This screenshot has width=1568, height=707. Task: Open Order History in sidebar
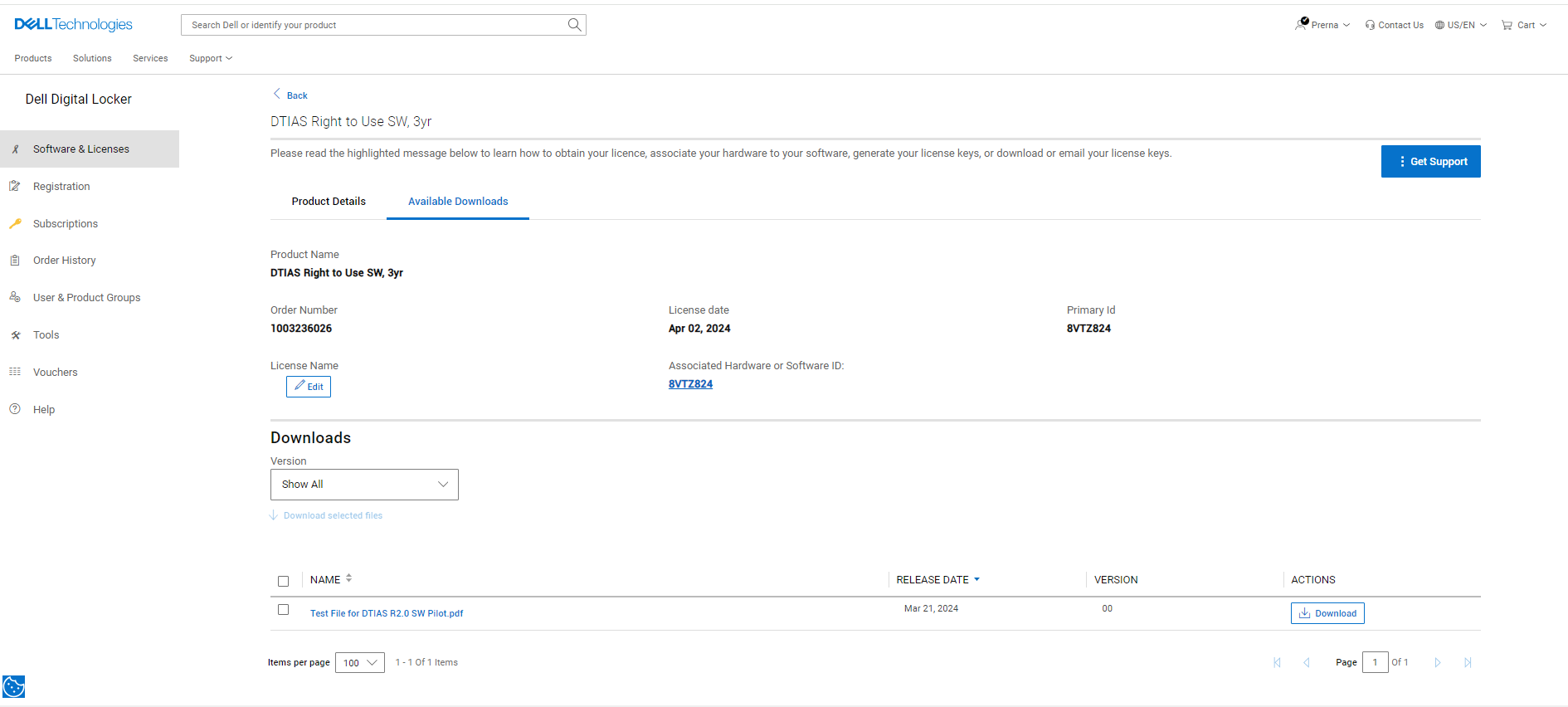tap(65, 261)
